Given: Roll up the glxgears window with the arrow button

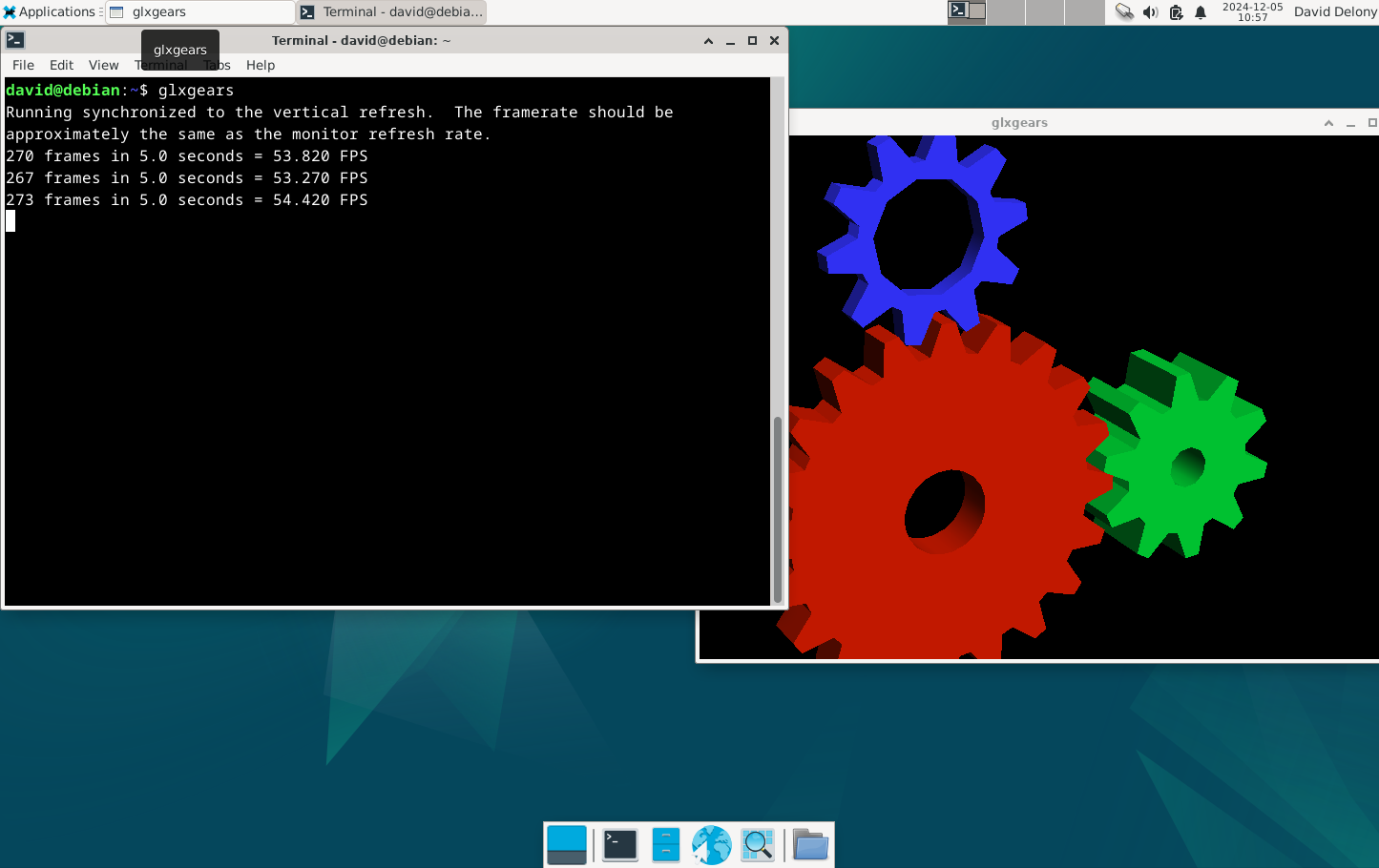Looking at the screenshot, I should click(1328, 122).
